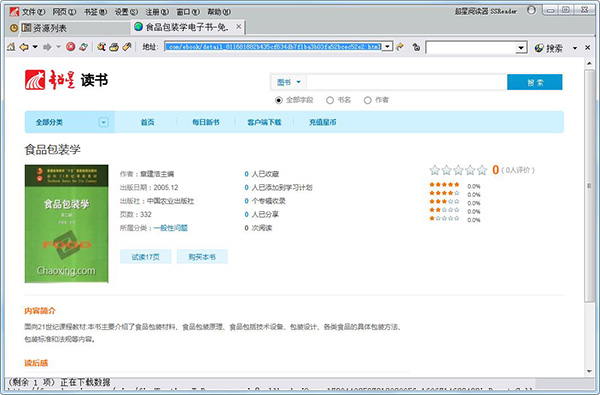
Task: Select the 全部字段 radio button
Action: pyautogui.click(x=279, y=100)
